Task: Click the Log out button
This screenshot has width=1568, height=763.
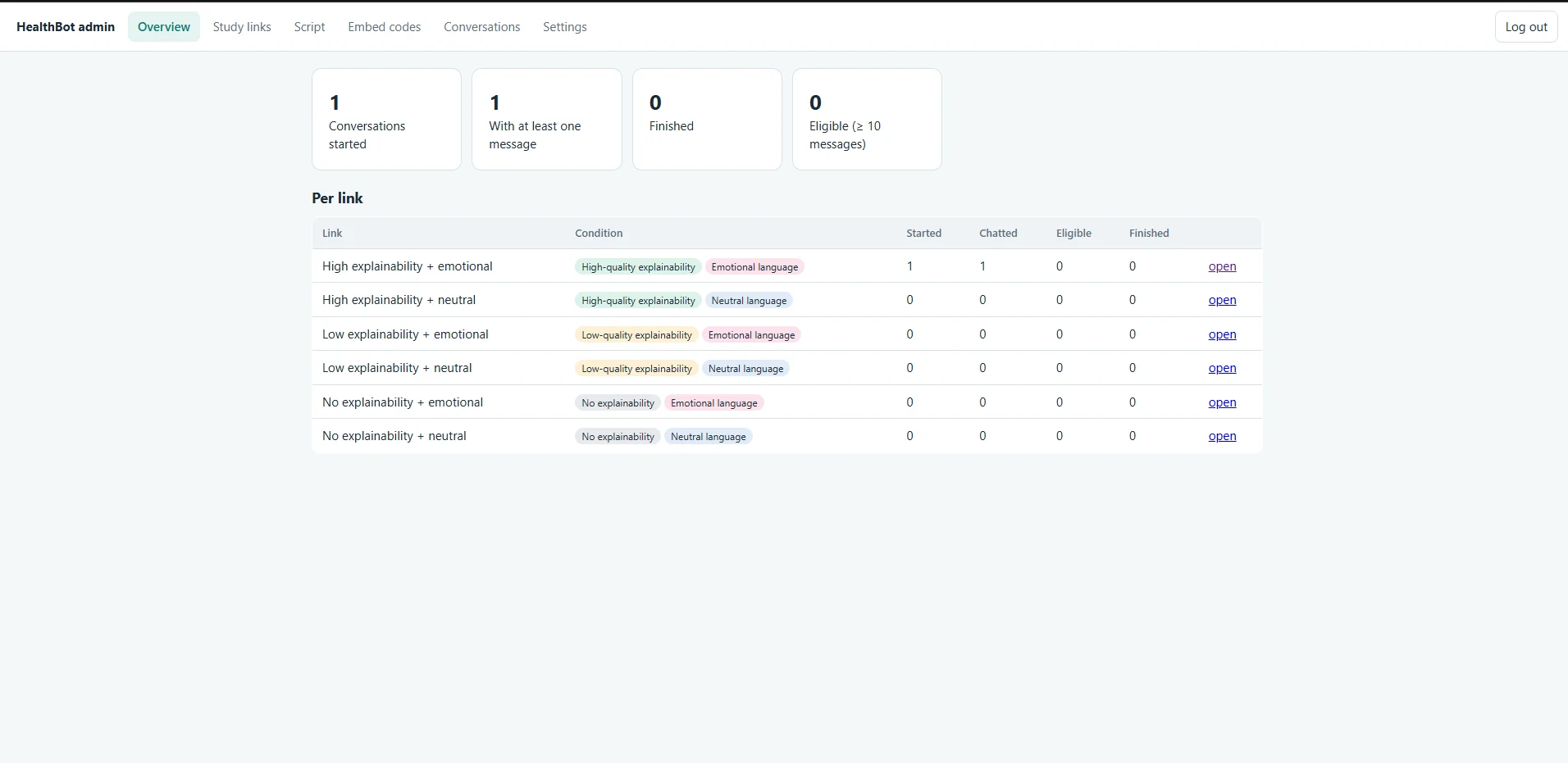Action: (1526, 27)
